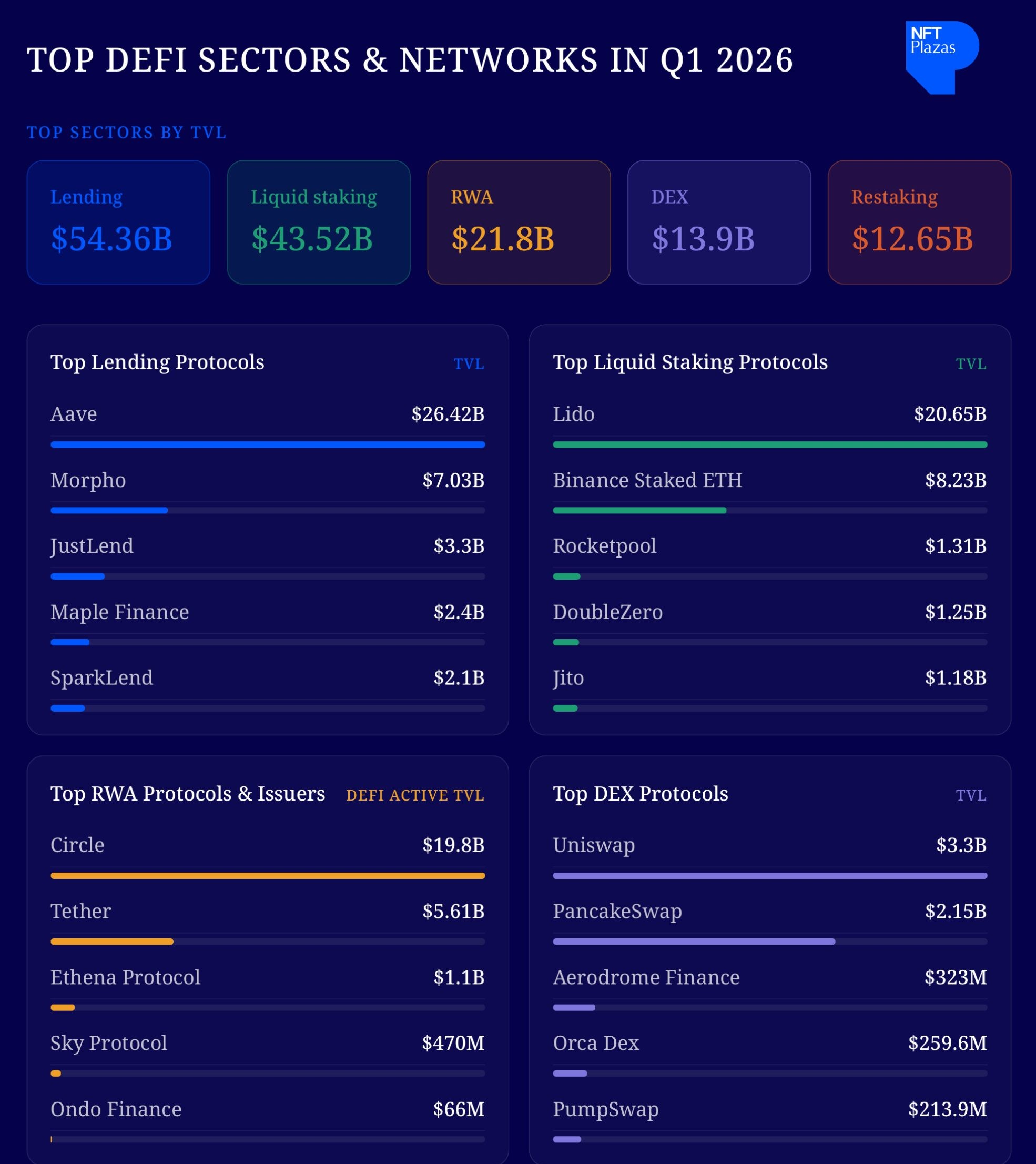Select the Uniswap entry
Image resolution: width=1036 pixels, height=1164 pixels.
593,845
